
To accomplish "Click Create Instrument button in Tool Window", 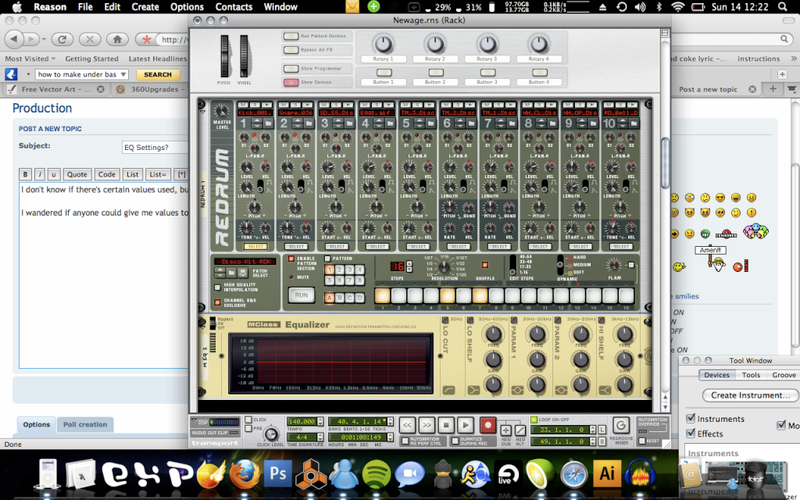I will click(x=751, y=395).
